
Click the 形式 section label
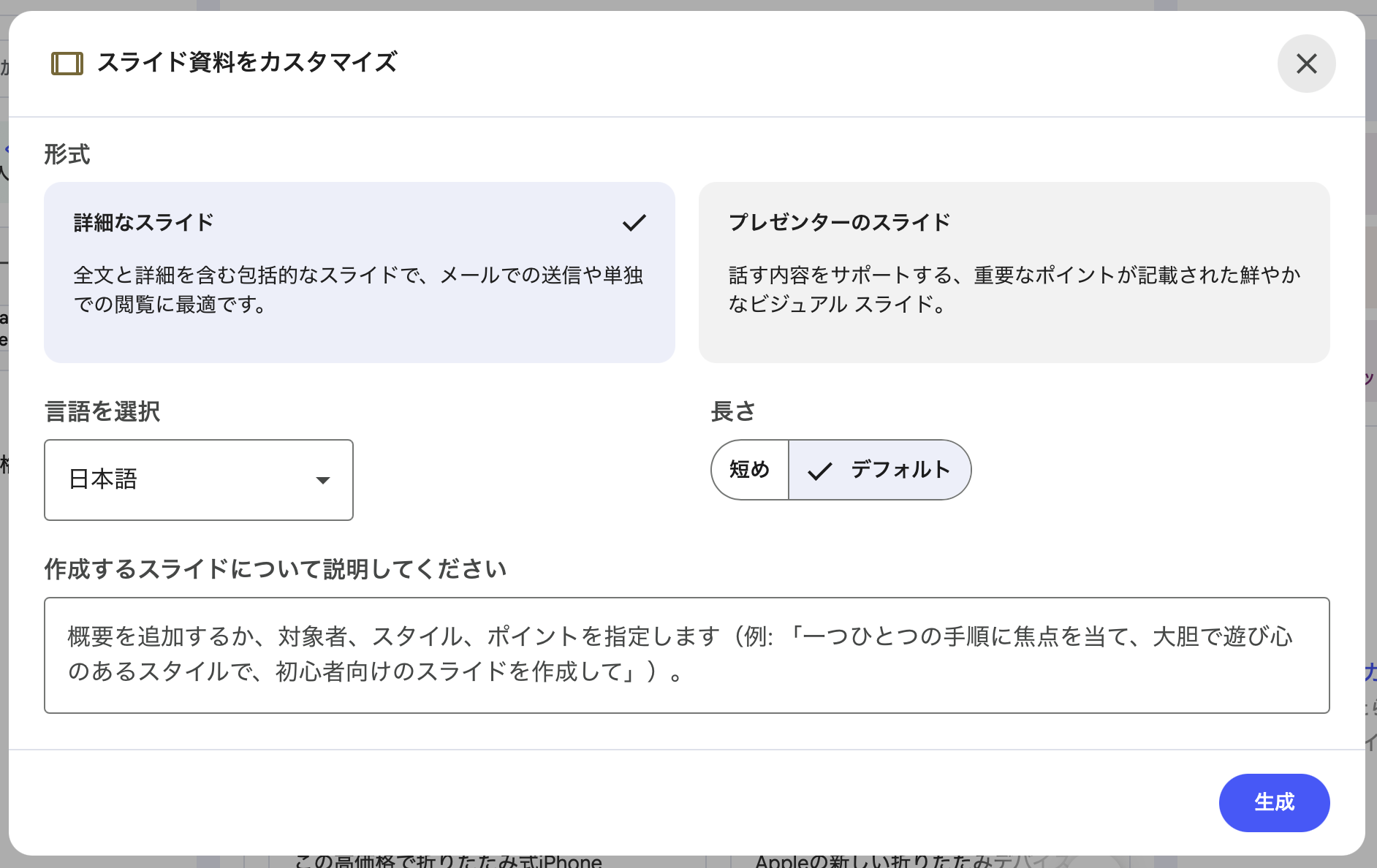[67, 155]
